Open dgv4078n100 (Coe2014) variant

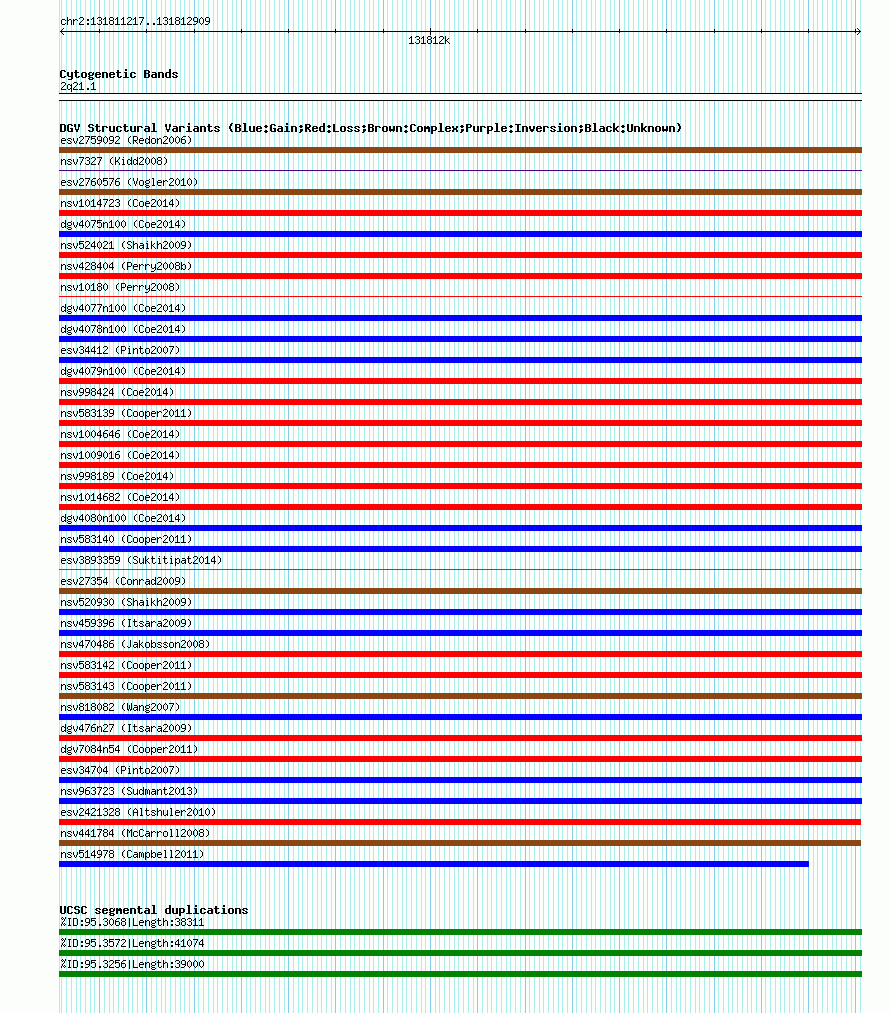[123, 329]
